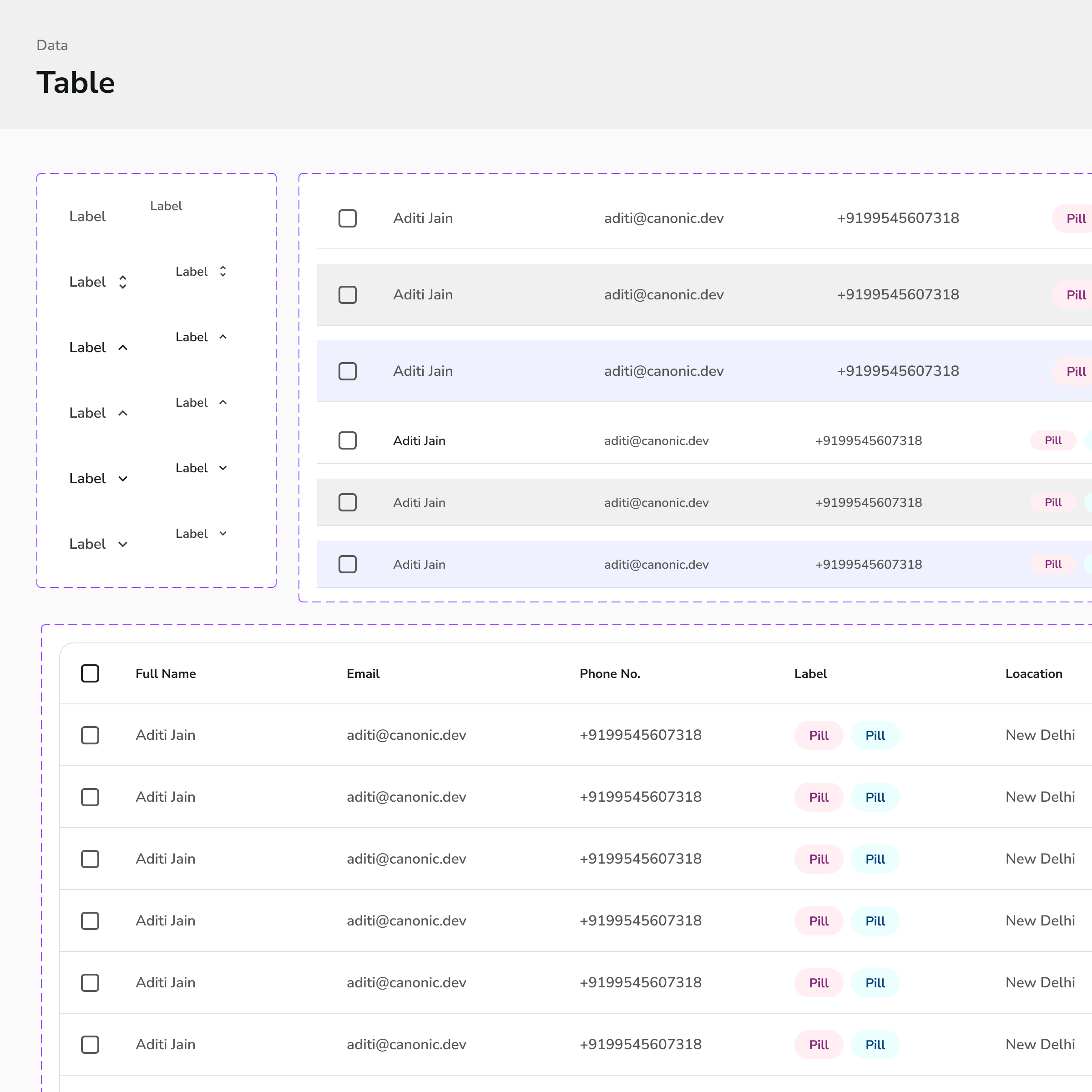The image size is (1092, 1092).
Task: Click down chevron next to small black Label
Action: (x=222, y=468)
